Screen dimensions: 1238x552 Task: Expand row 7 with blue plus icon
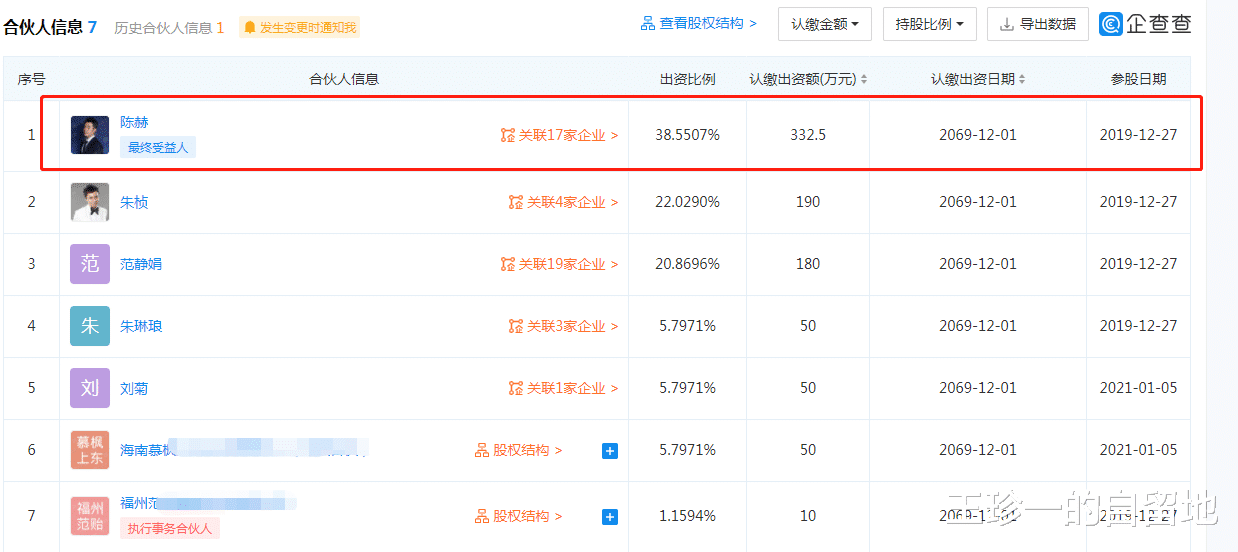[x=610, y=517]
